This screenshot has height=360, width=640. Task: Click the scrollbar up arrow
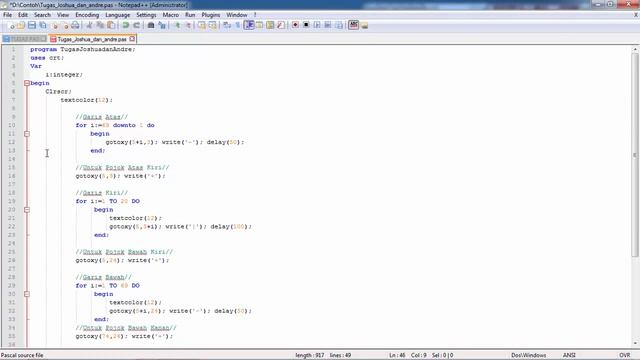tap(635, 49)
